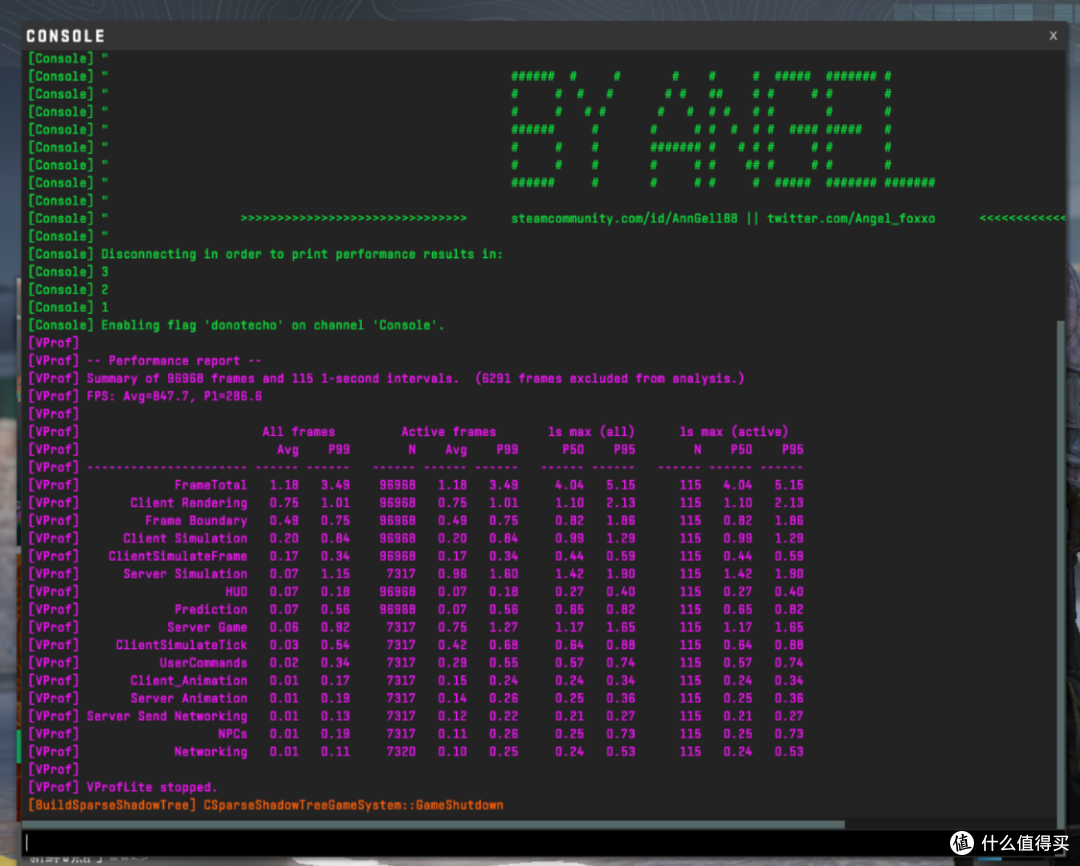The height and width of the screenshot is (866, 1080).
Task: Click the twitter.com/Angel_foxxo text
Action: click(851, 218)
